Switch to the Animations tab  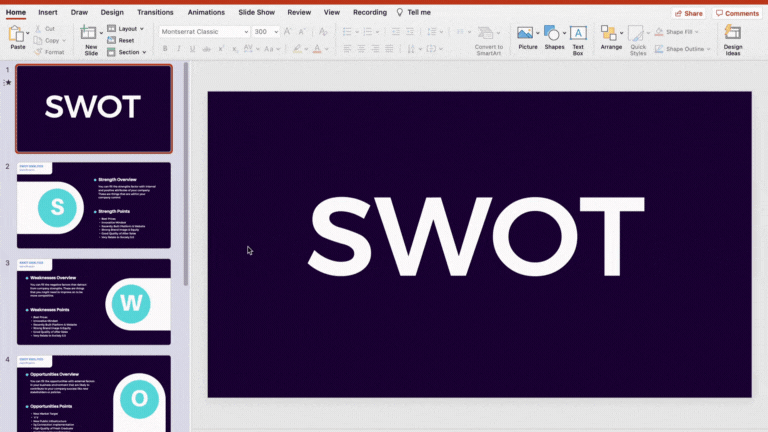tap(206, 12)
